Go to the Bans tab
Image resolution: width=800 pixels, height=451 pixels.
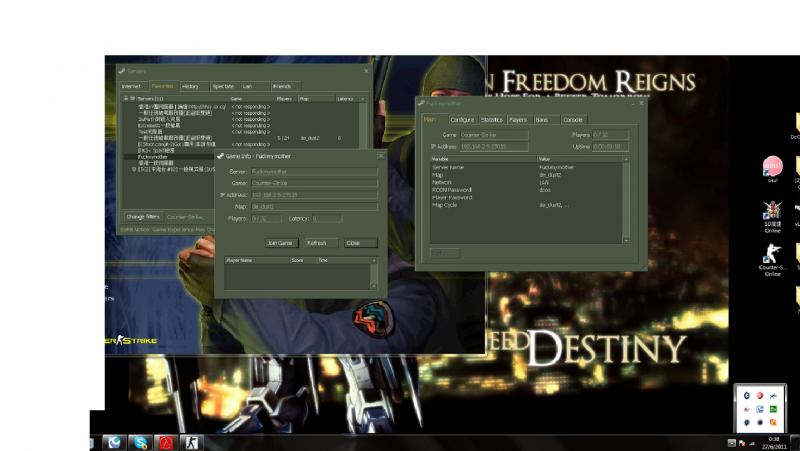pyautogui.click(x=545, y=119)
